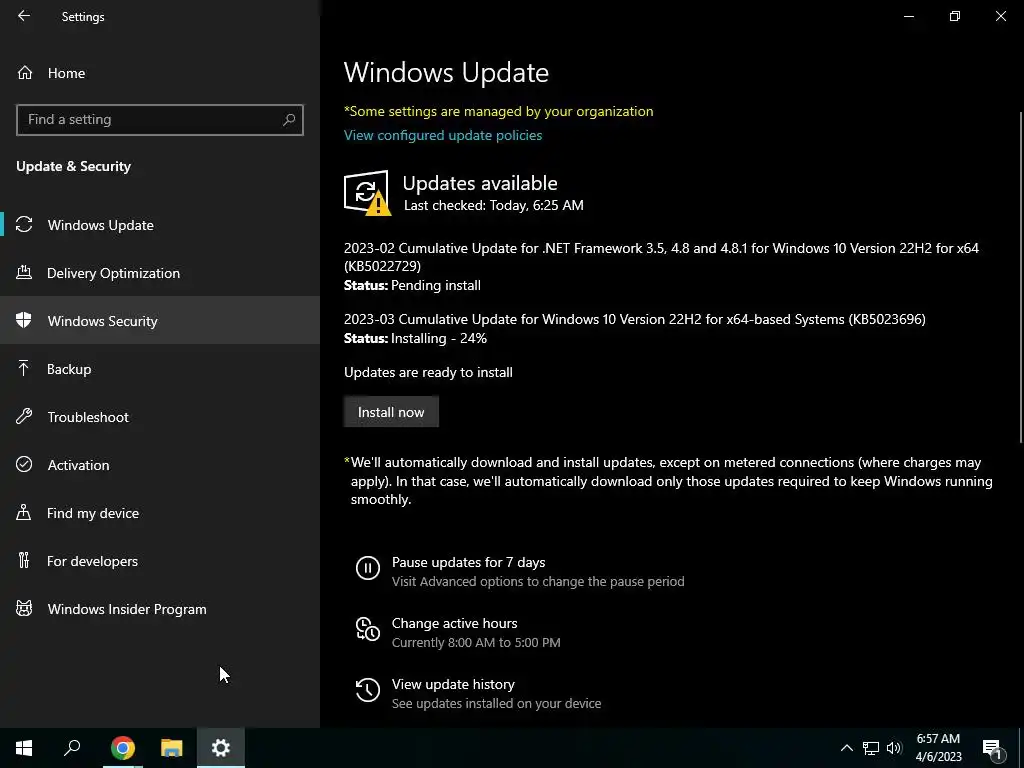Open Backup settings

click(160, 369)
